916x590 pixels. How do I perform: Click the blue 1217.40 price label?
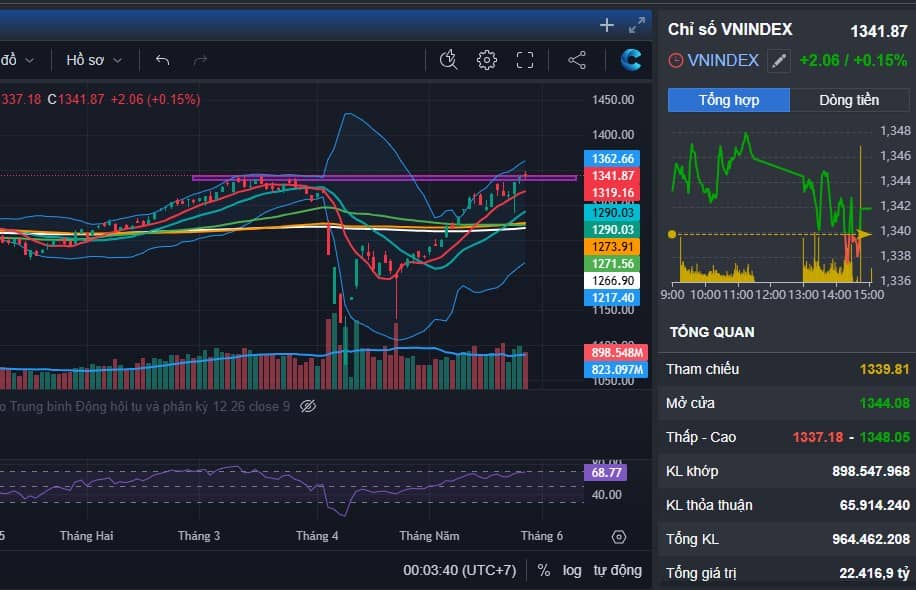tap(612, 297)
